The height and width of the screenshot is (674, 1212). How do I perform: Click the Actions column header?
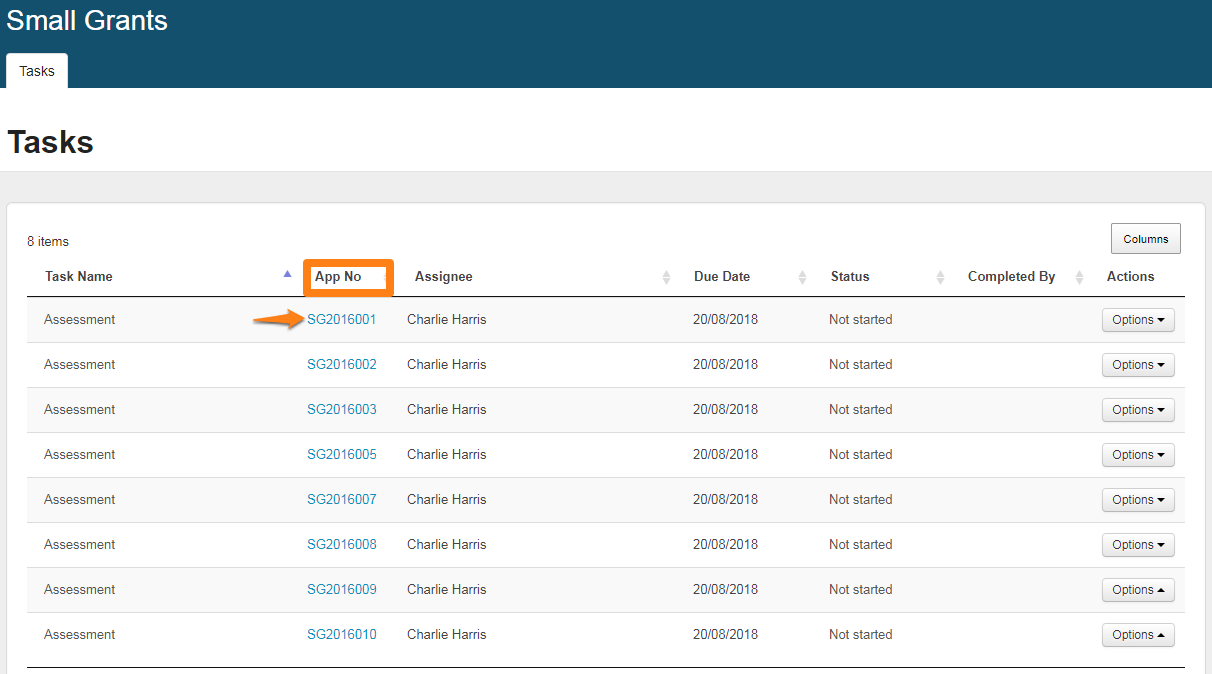tap(1130, 277)
